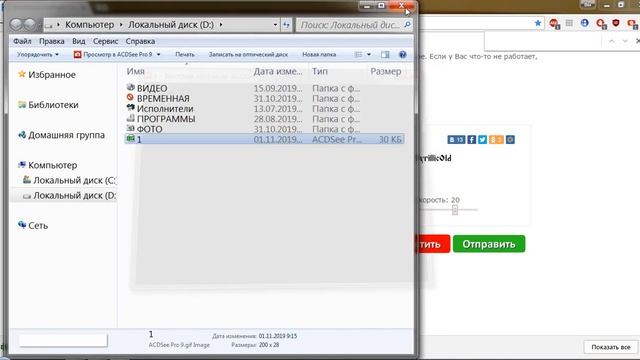This screenshot has width=640, height=360.
Task: Sort by the Имя column header
Action: point(136,71)
